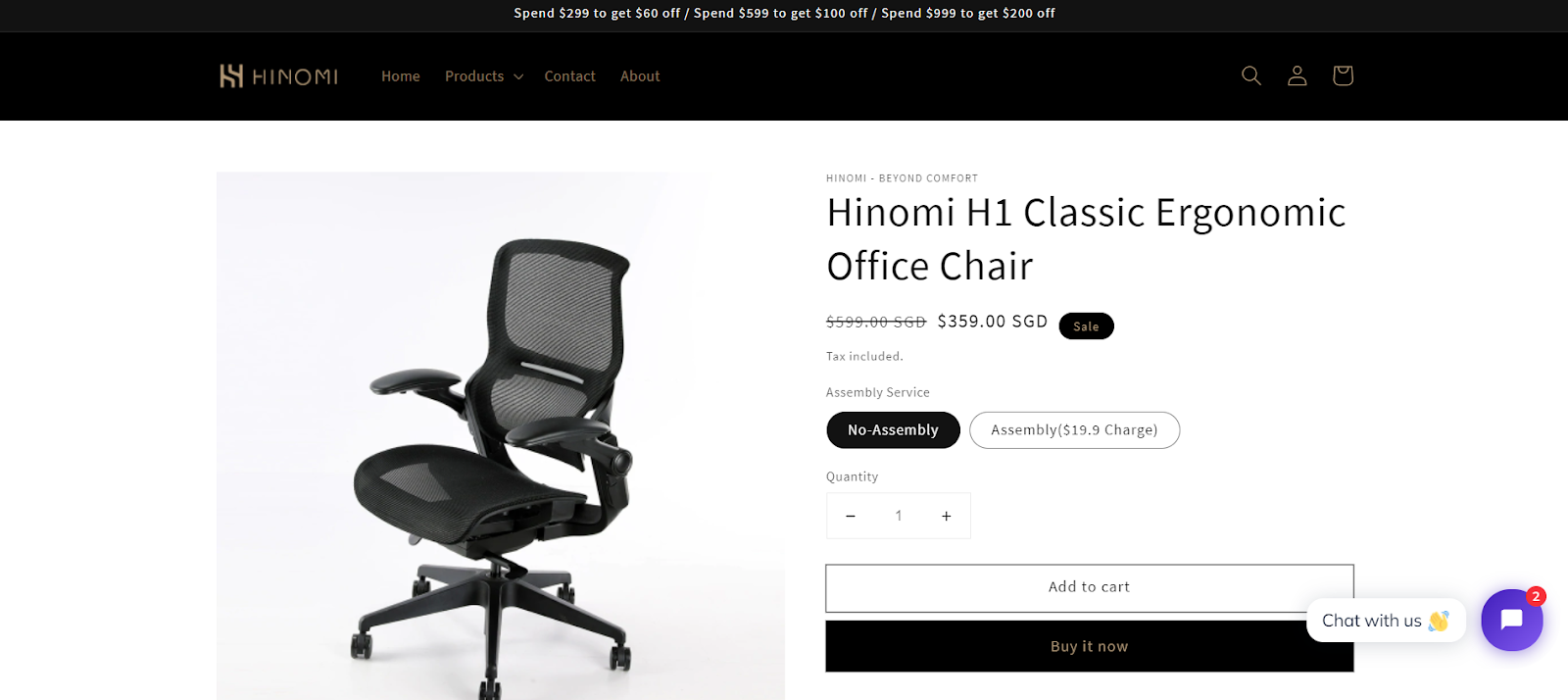
Task: Click the spending discount announcement banner
Action: [x=784, y=14]
